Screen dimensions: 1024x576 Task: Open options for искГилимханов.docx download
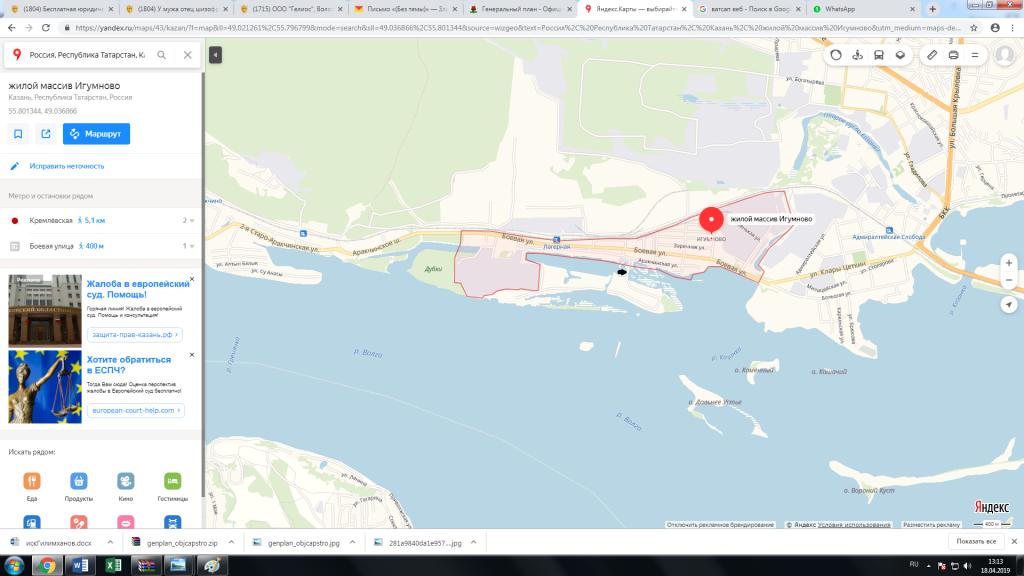coord(108,543)
